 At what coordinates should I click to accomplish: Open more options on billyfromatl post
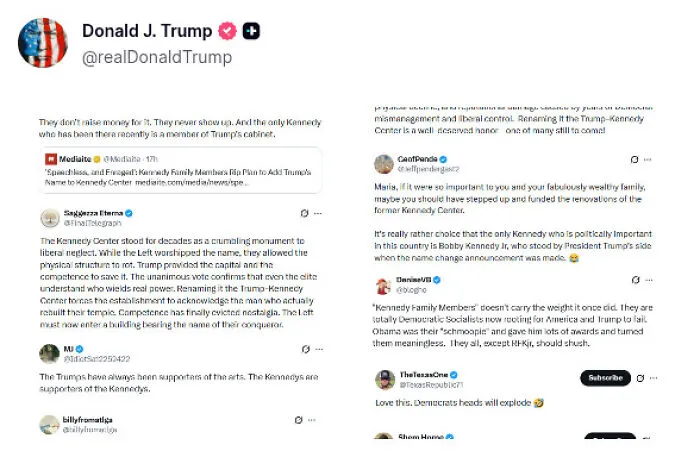pos(312,420)
